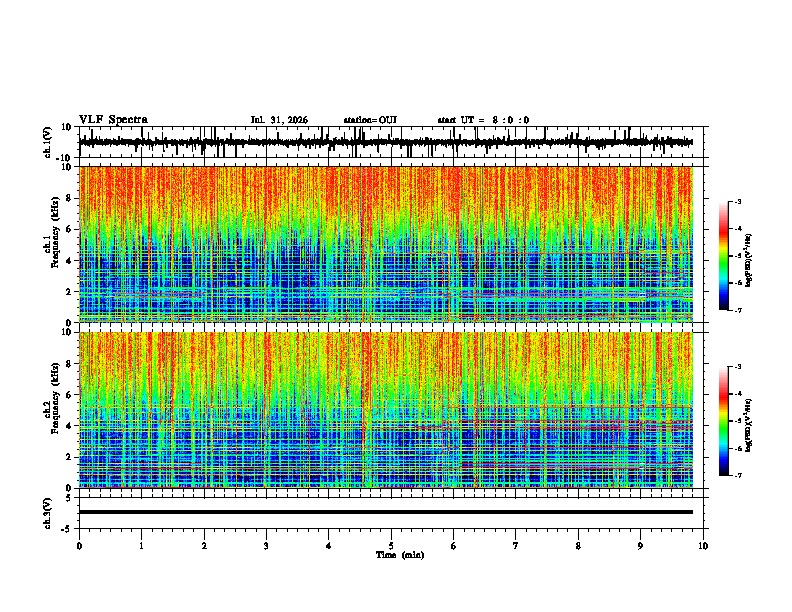Select the date label 'Jul. 31, 2026'

point(279,120)
